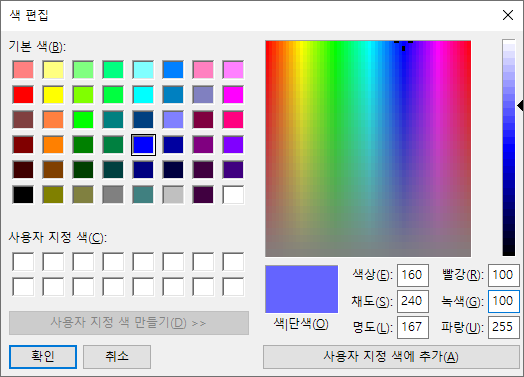524x377 pixels.
Task: Select the light yellow swatch in top row
Action: (53, 70)
